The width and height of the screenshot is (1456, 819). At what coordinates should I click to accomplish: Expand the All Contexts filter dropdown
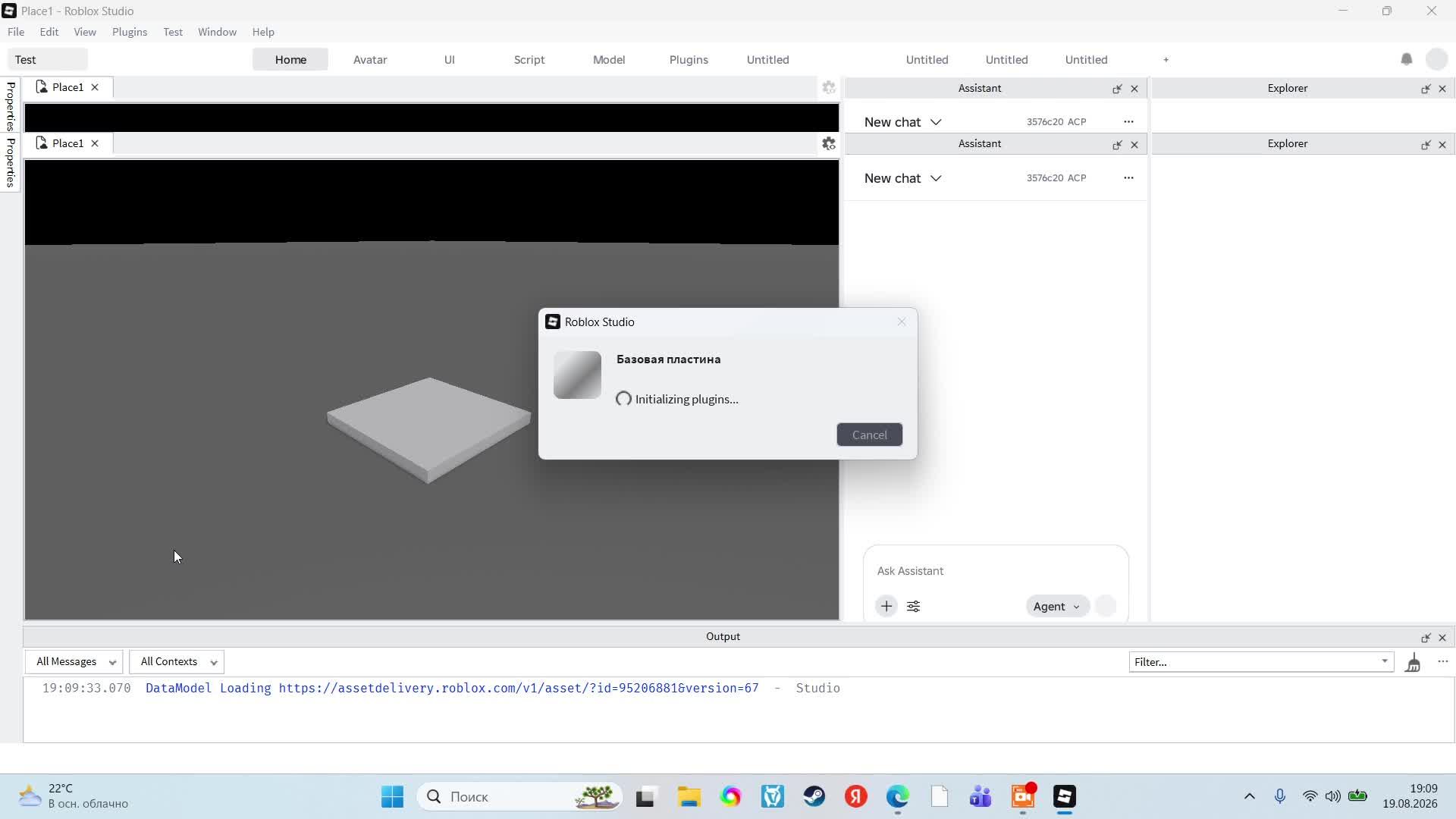tap(176, 662)
